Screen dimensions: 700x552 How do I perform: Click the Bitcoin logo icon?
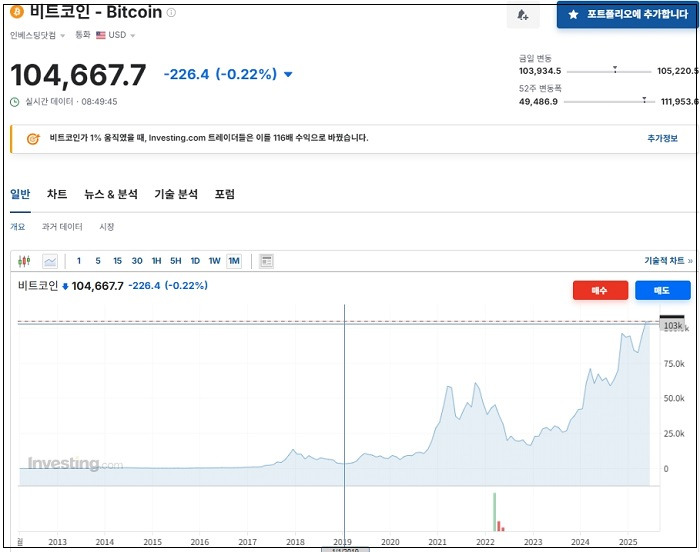tap(17, 12)
